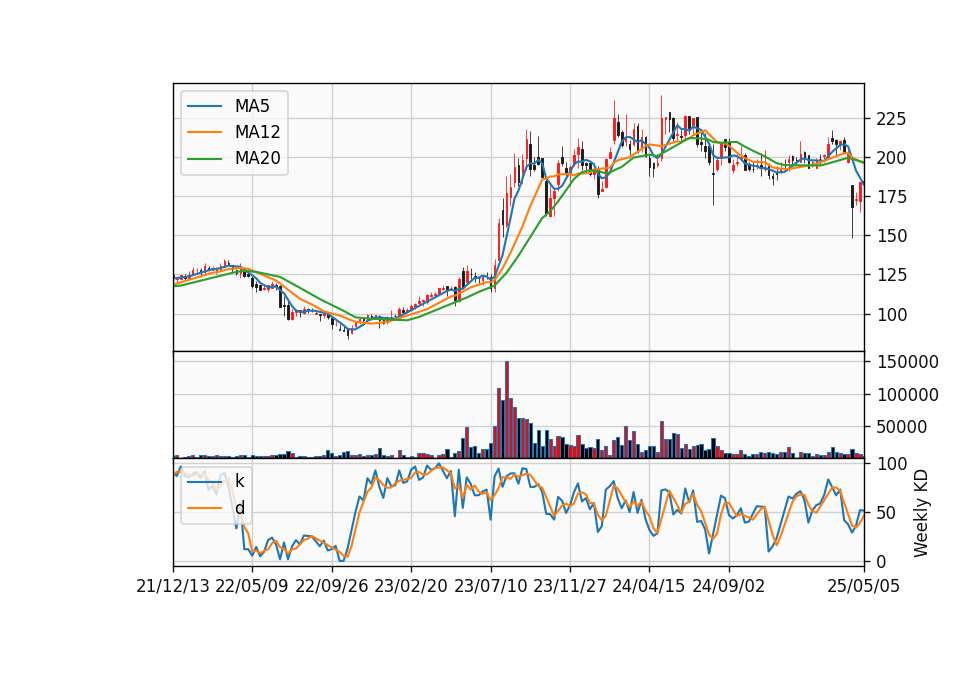
Task: Click the 125 price axis label
Action: (x=891, y=275)
